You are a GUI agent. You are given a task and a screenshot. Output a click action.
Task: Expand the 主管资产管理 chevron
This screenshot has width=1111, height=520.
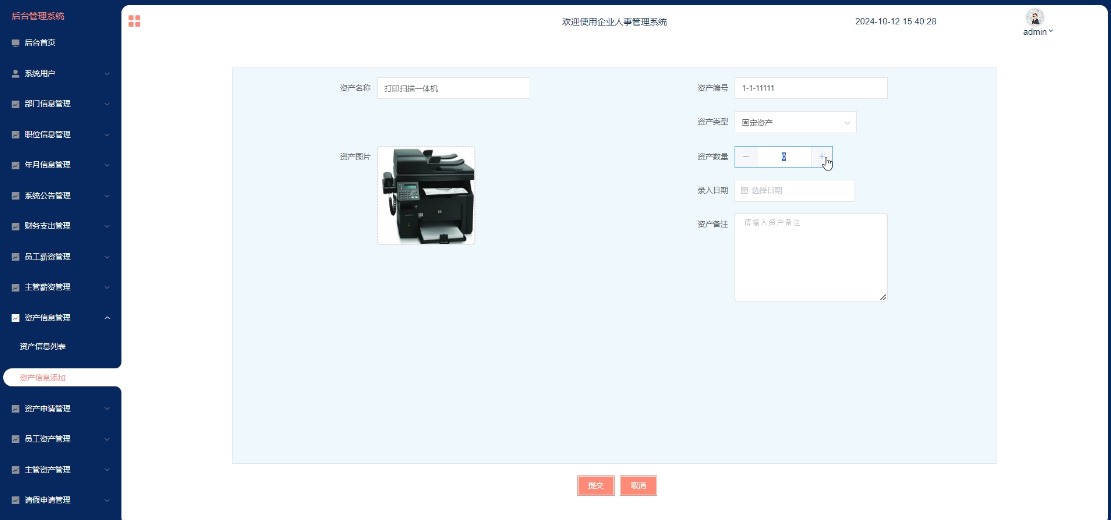(107, 470)
